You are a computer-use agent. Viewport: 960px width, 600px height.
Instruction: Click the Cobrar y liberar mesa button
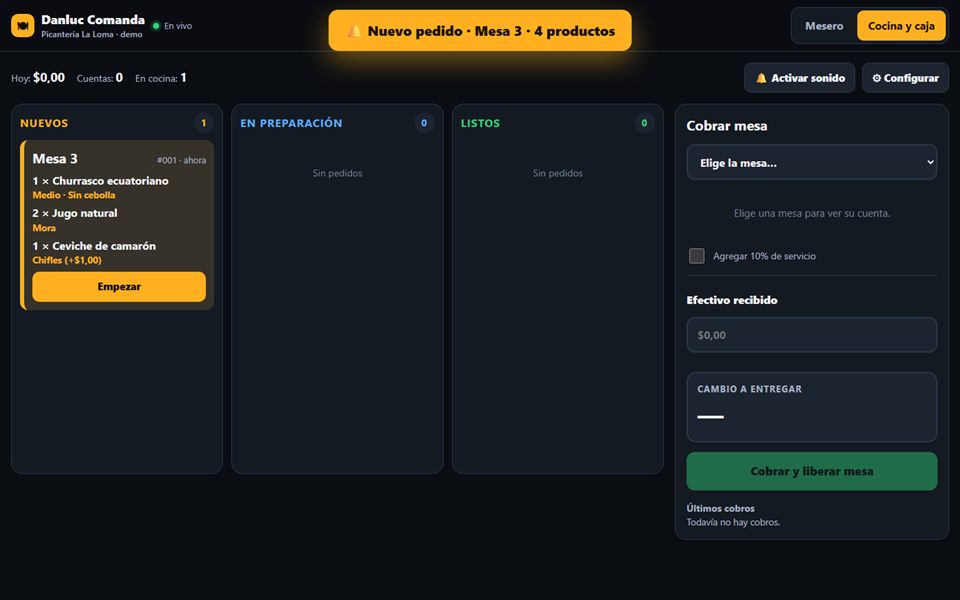pos(812,471)
